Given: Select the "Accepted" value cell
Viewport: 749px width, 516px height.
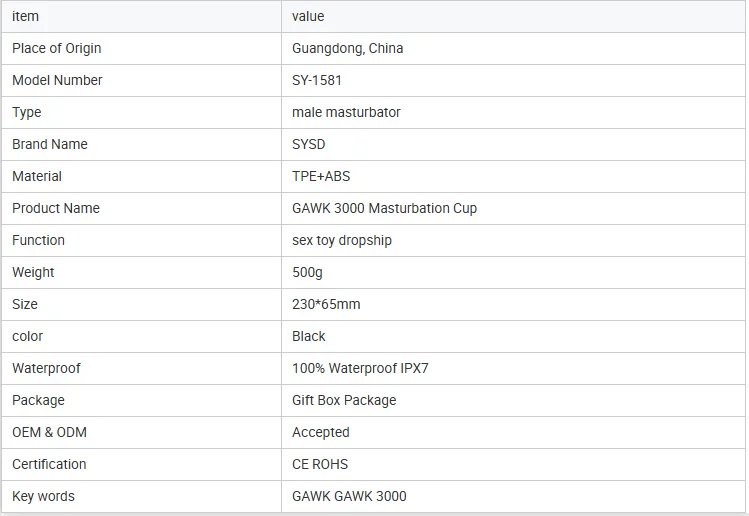Looking at the screenshot, I should click(320, 432).
